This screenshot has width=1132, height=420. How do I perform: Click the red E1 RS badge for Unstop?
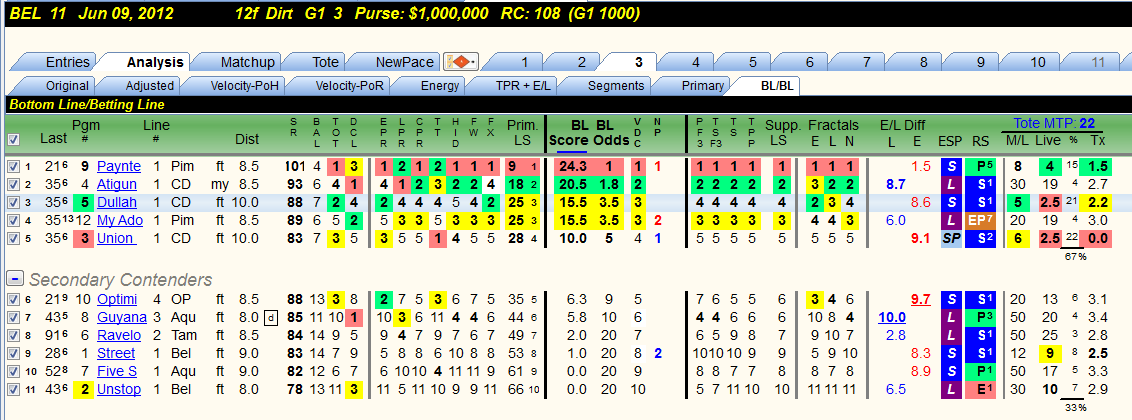click(x=980, y=390)
